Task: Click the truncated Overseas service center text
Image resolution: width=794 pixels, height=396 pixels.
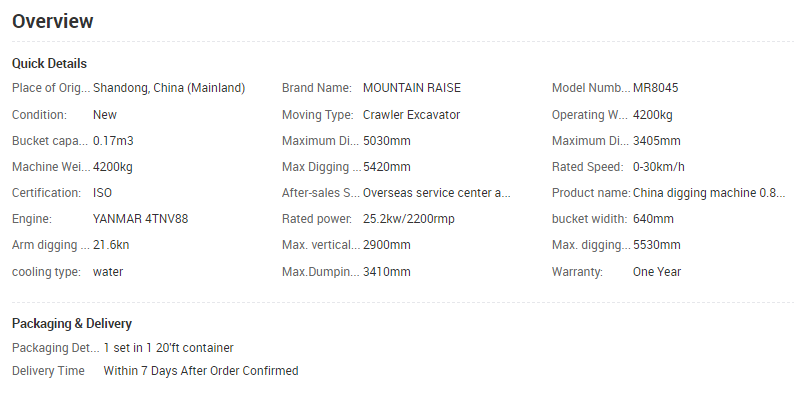Action: point(436,193)
